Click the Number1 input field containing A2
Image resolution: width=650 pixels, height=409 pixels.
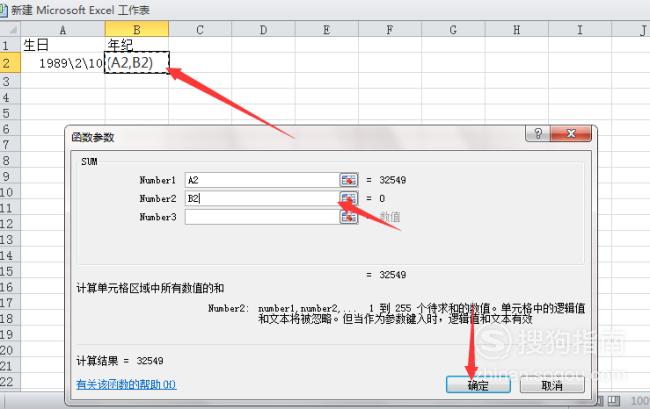pyautogui.click(x=262, y=180)
